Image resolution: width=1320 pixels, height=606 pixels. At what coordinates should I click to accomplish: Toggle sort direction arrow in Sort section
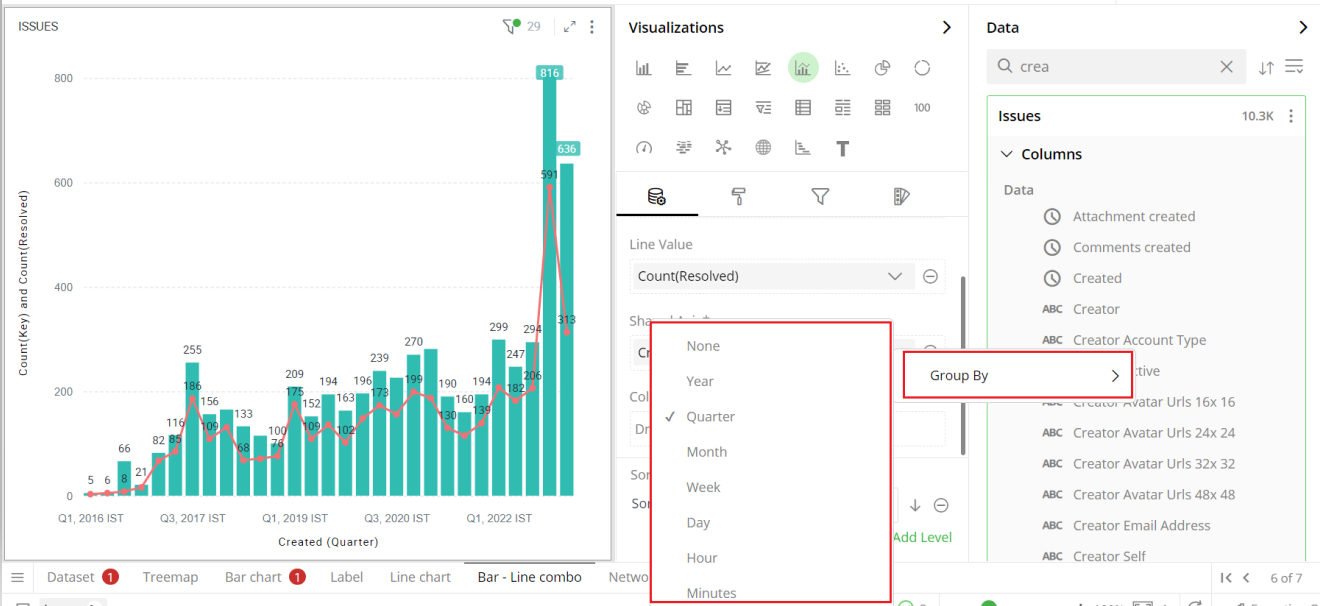tap(915, 506)
